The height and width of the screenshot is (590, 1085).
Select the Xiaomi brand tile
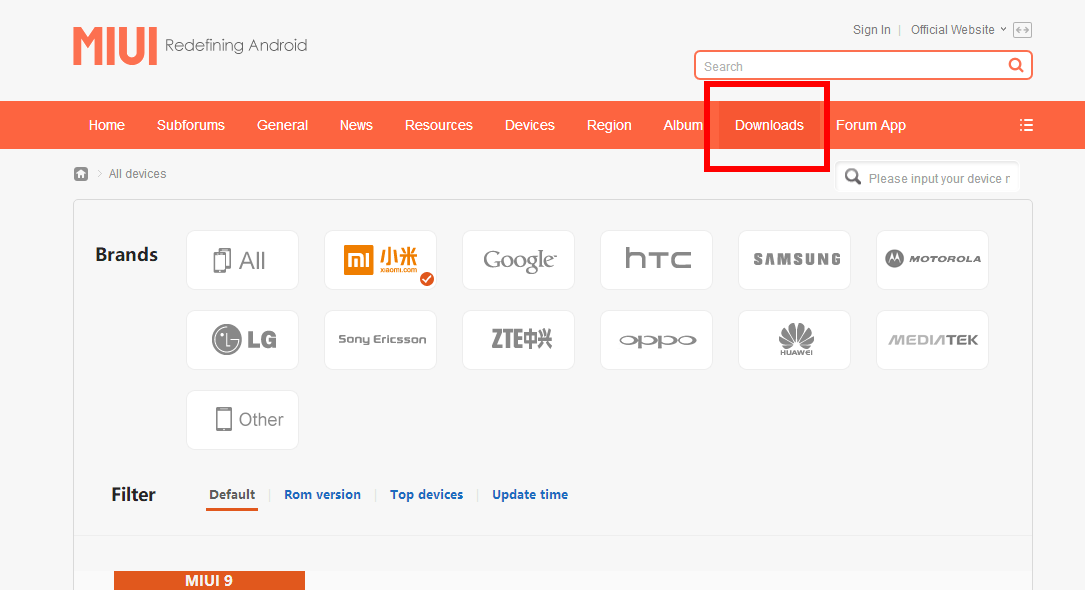(x=381, y=260)
